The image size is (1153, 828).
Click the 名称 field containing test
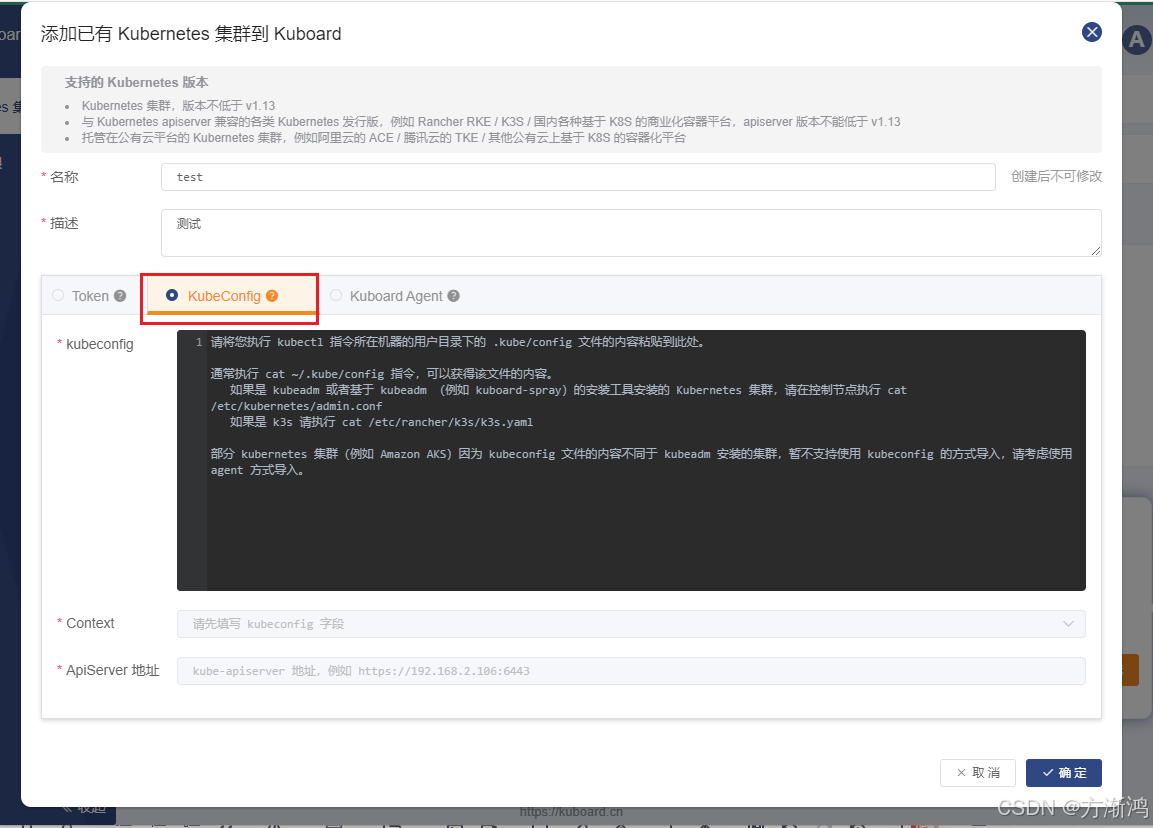tap(578, 176)
